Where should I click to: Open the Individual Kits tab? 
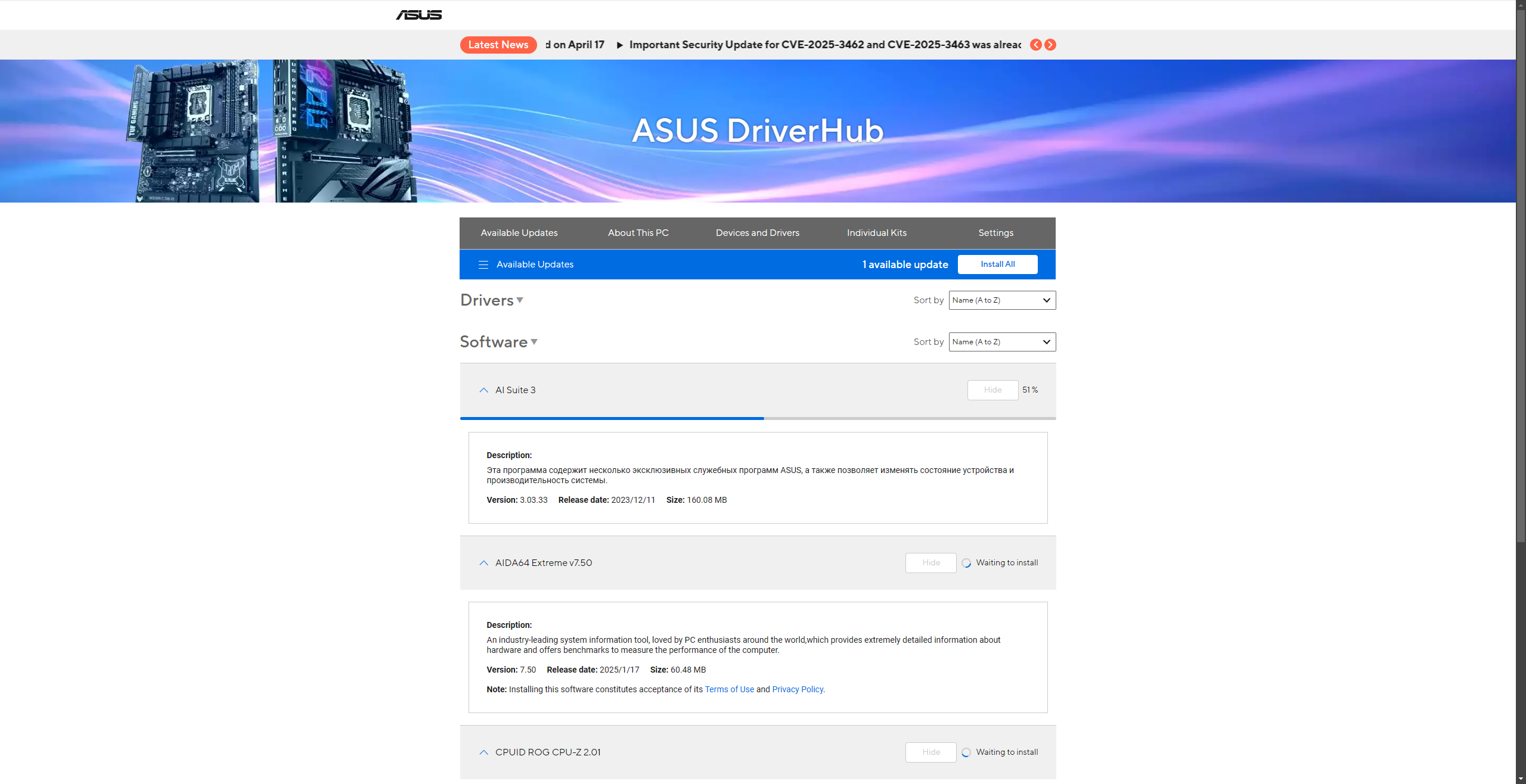tap(877, 233)
